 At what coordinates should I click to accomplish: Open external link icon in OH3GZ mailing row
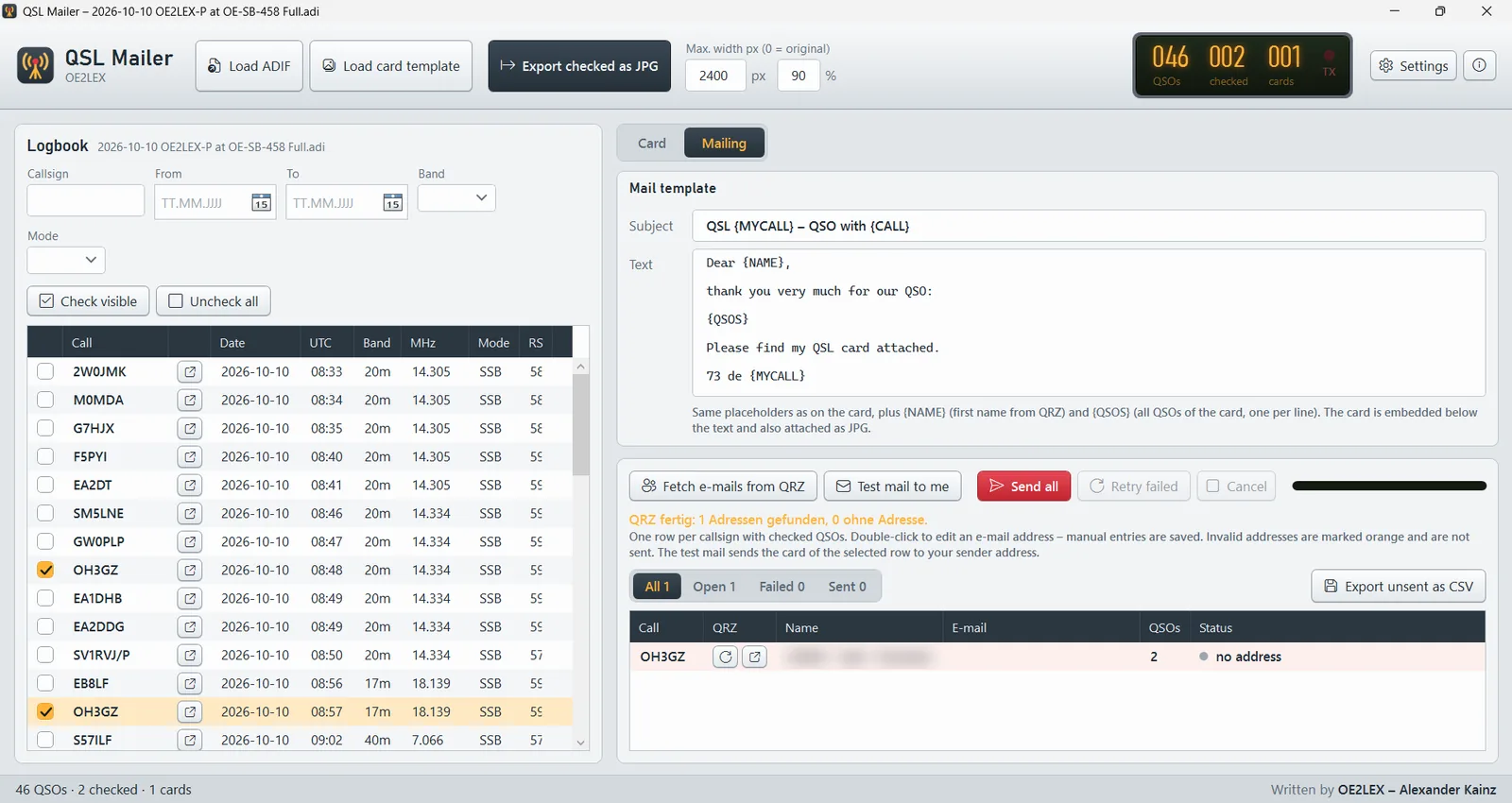tap(754, 657)
